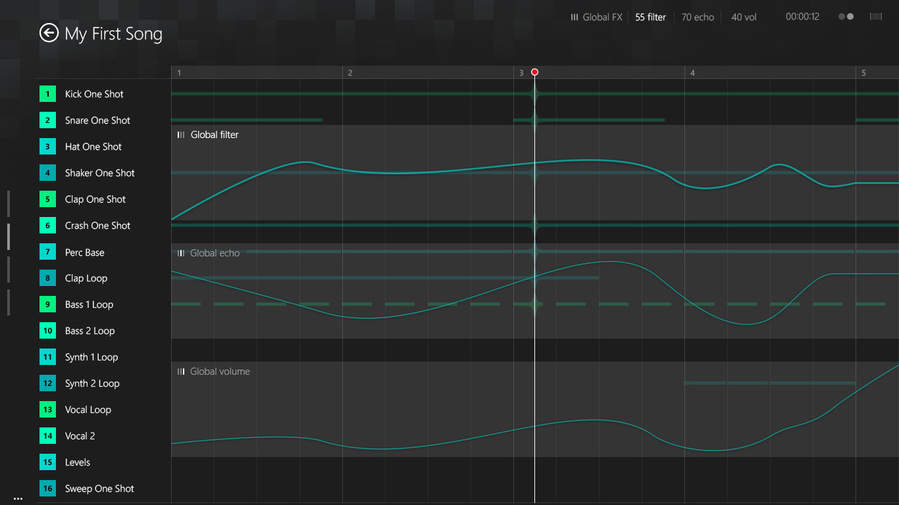Switch to the 55 filter tab
This screenshot has height=505, width=899.
(x=650, y=17)
